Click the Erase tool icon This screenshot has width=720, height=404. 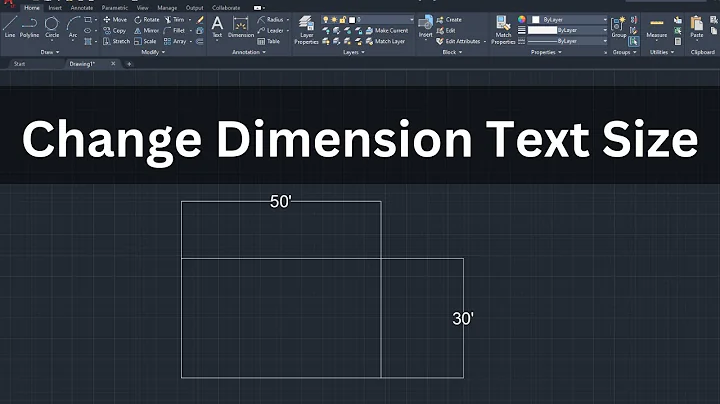click(200, 20)
